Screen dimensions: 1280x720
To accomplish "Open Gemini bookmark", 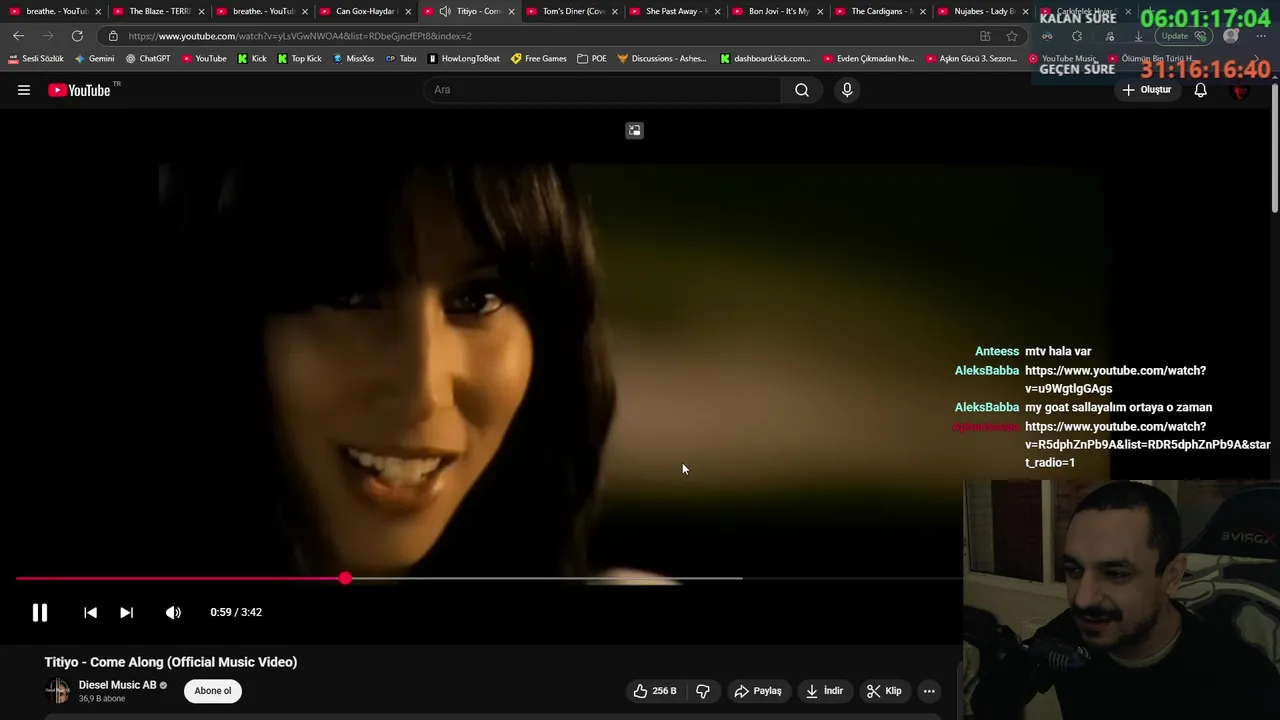I will coord(95,59).
